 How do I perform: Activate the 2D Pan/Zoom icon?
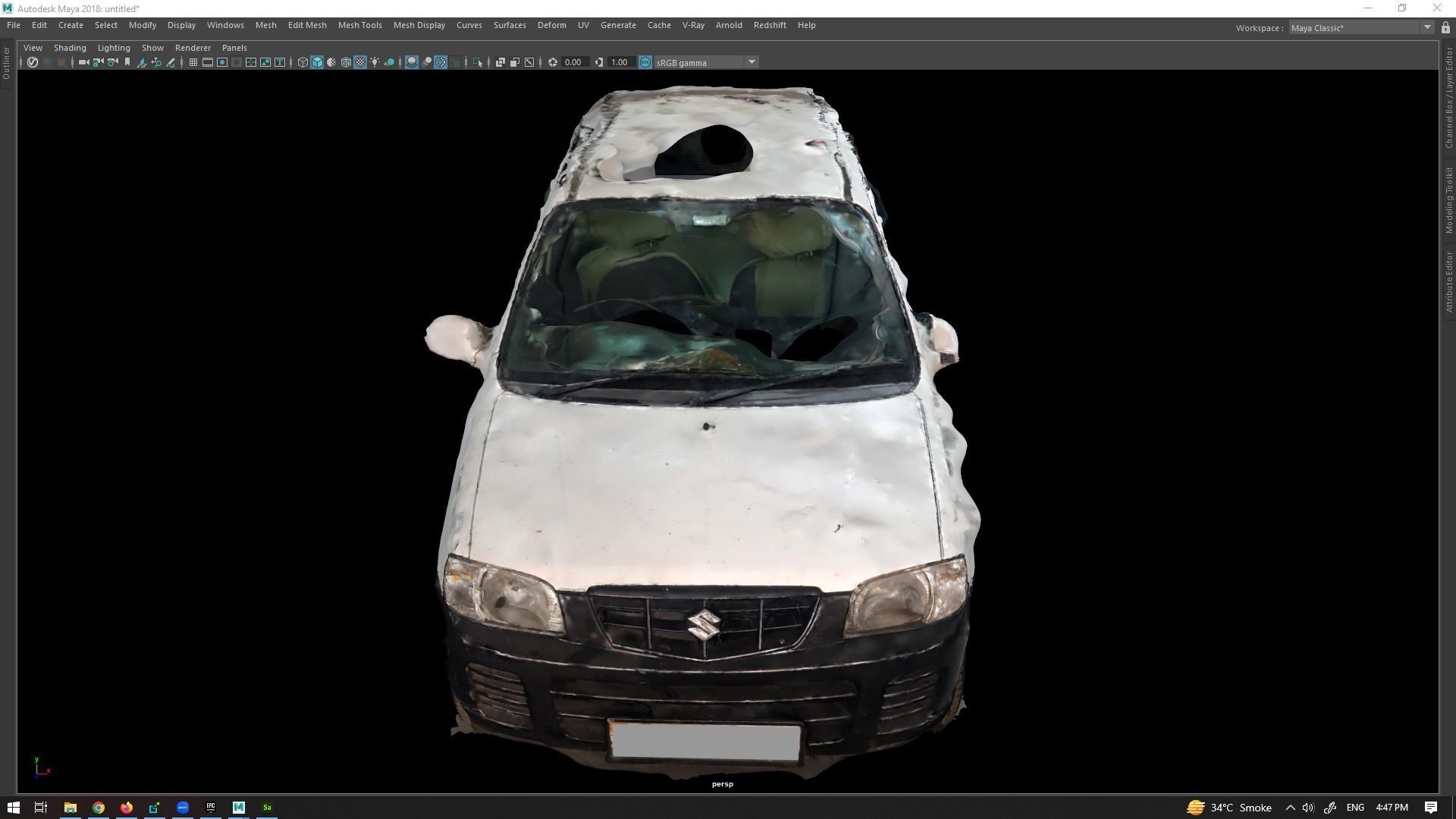click(156, 62)
